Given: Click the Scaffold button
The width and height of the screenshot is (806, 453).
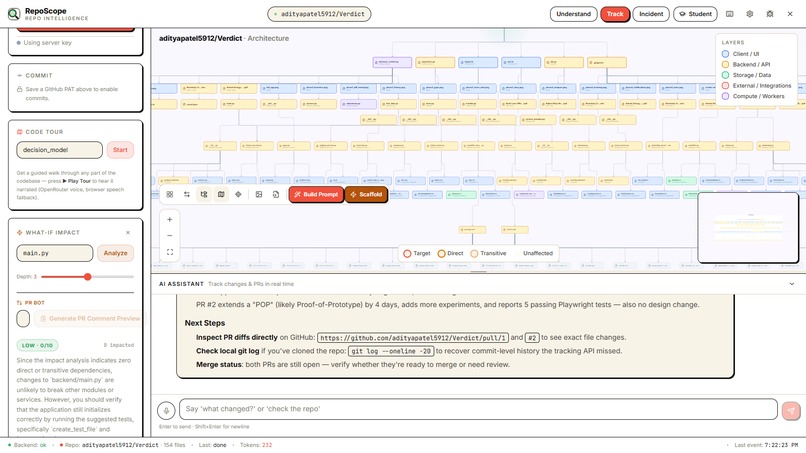Looking at the screenshot, I should tap(366, 194).
